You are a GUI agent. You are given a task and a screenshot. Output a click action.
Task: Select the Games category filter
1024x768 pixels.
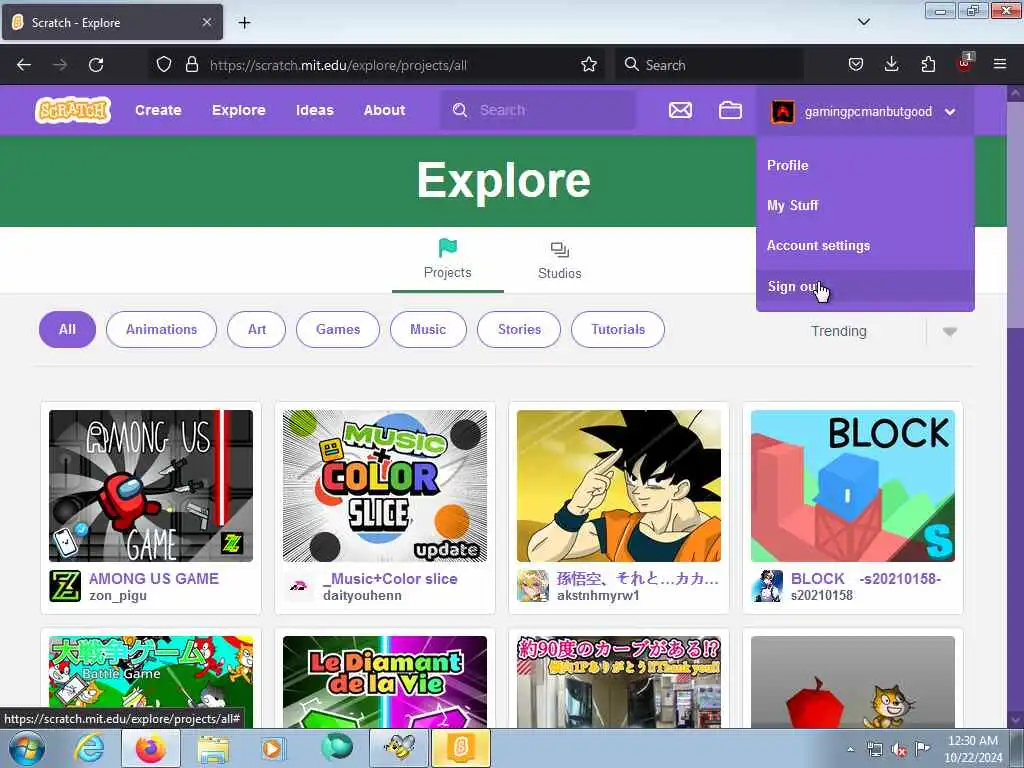pyautogui.click(x=338, y=329)
